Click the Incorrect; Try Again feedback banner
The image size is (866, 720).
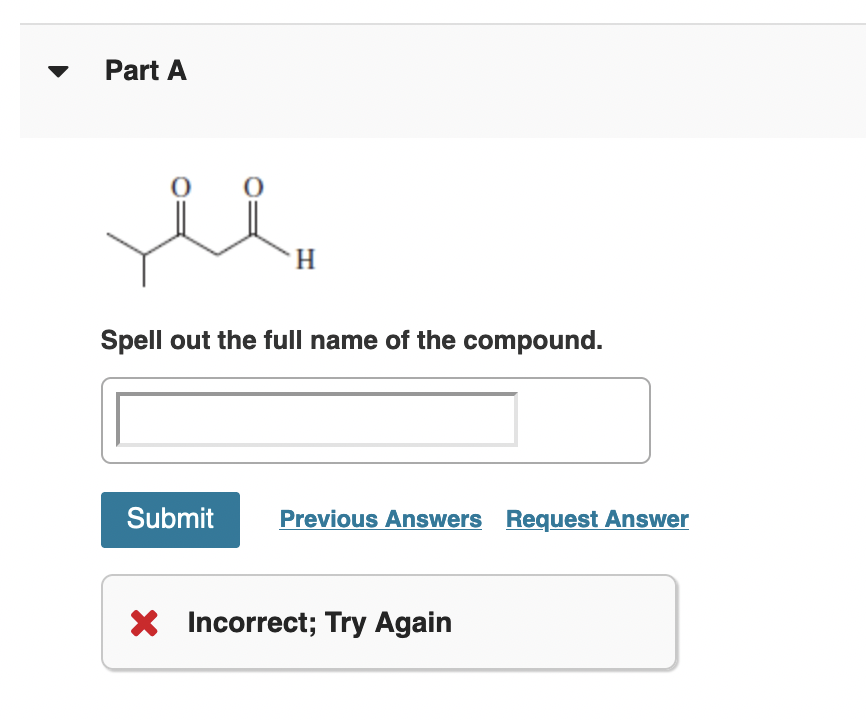pyautogui.click(x=388, y=622)
